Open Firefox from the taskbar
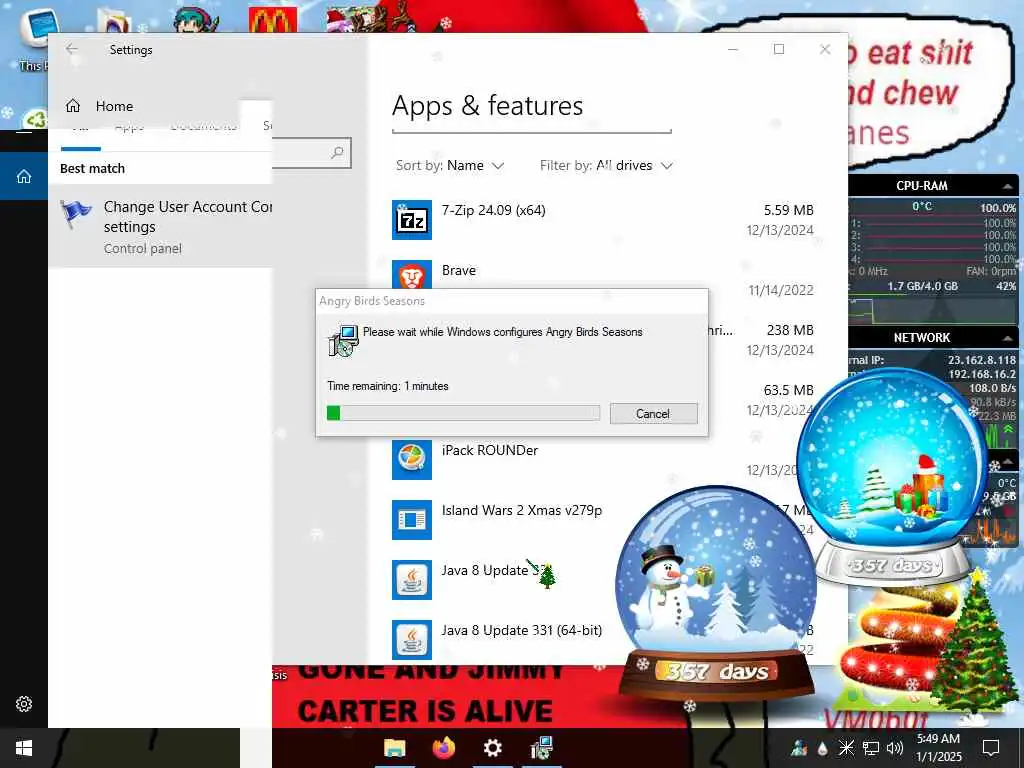Image resolution: width=1024 pixels, height=768 pixels. [x=444, y=748]
